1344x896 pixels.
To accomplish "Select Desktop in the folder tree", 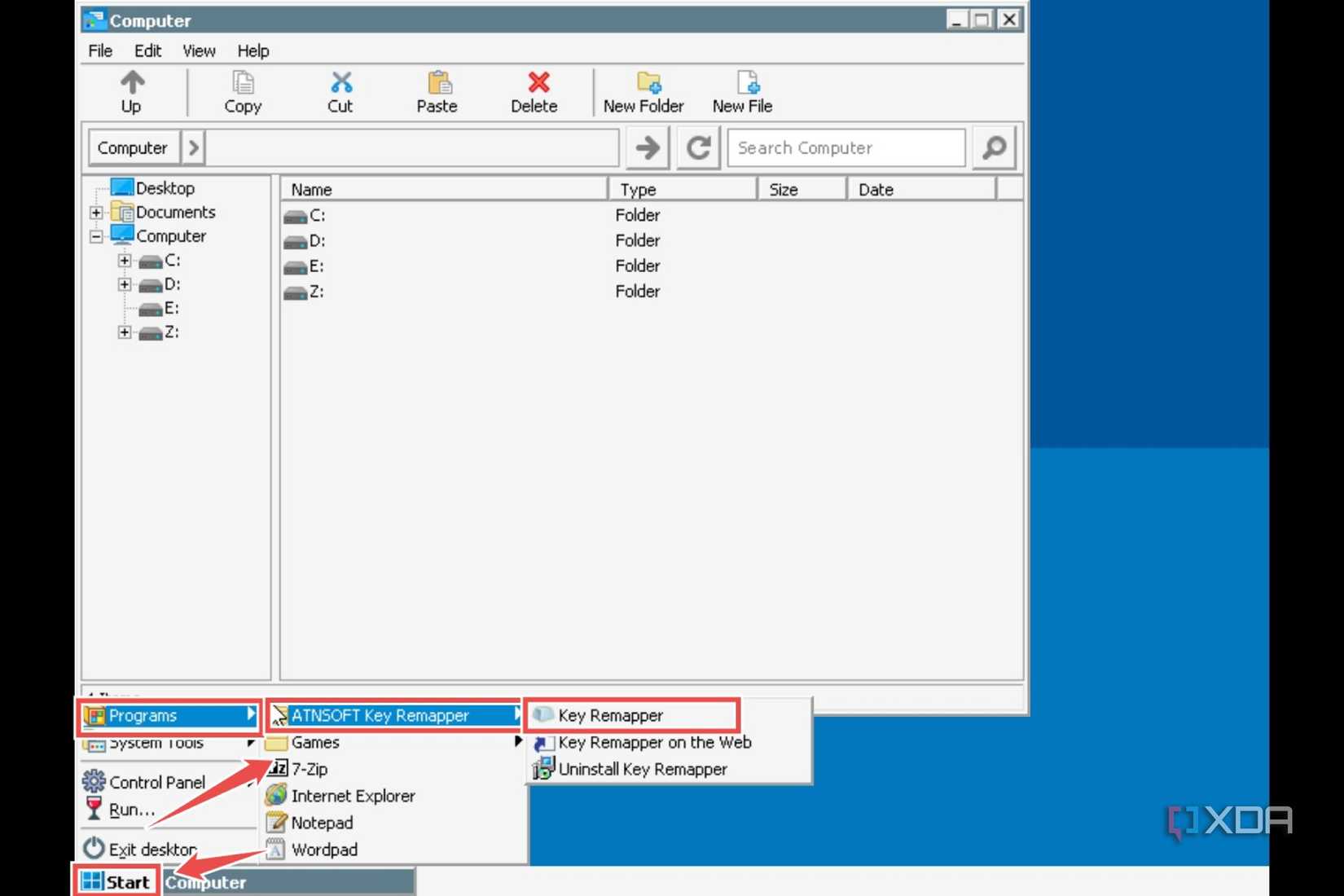I will coord(153,188).
